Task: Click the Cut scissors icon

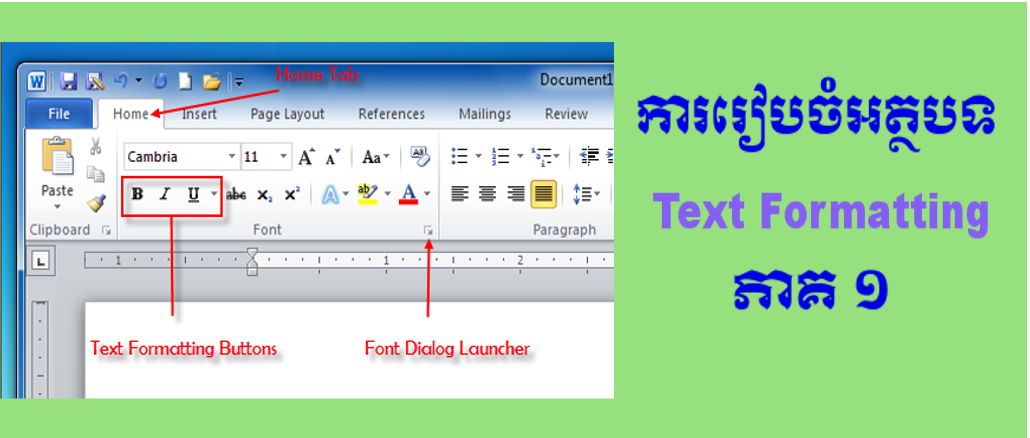Action: point(96,146)
